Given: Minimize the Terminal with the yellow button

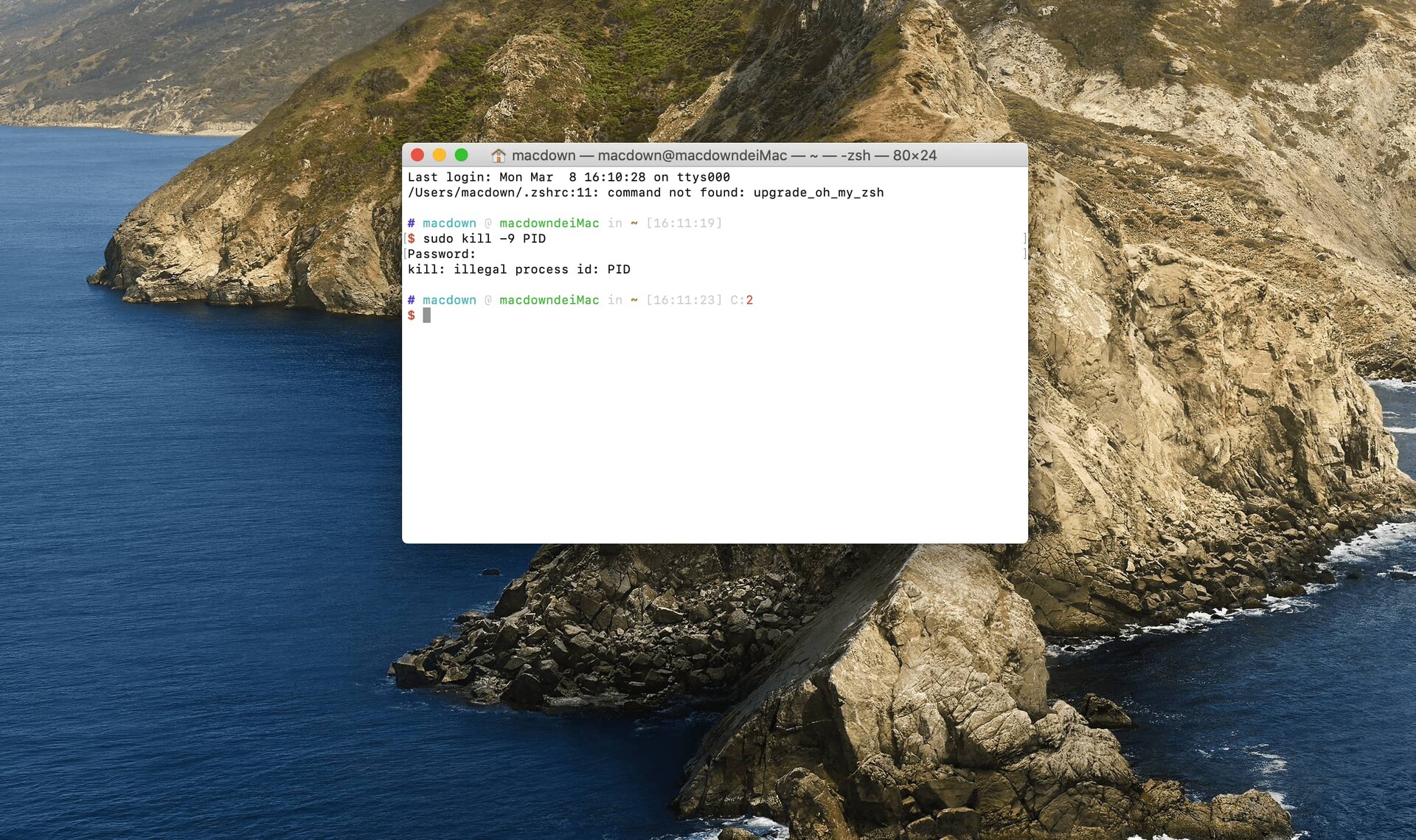Looking at the screenshot, I should tap(440, 155).
